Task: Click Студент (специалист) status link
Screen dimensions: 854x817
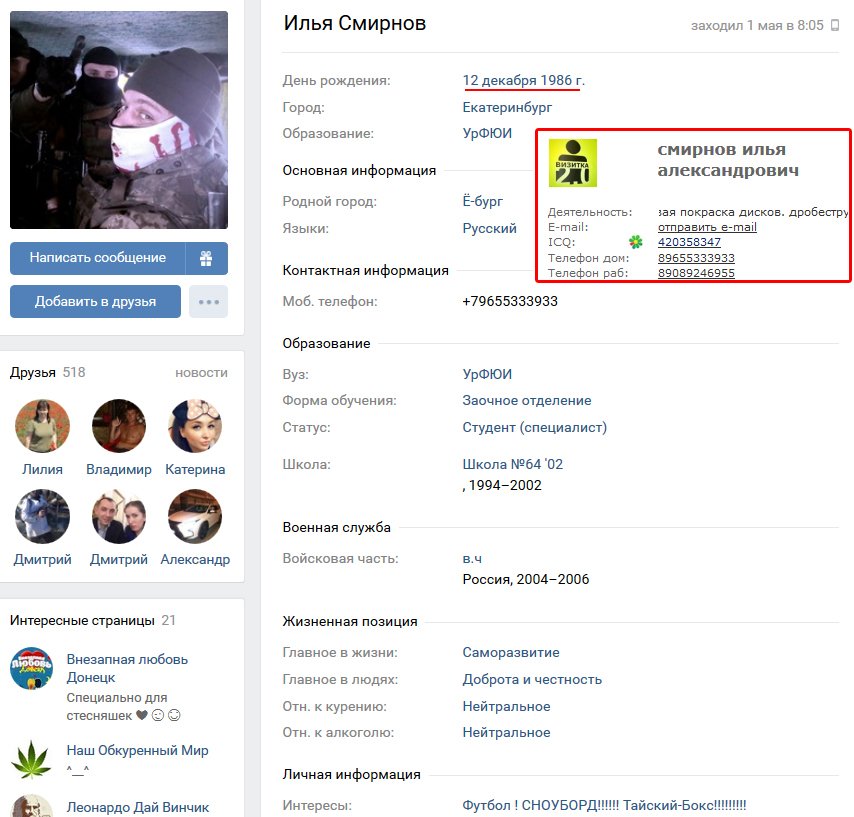Action: coord(534,428)
